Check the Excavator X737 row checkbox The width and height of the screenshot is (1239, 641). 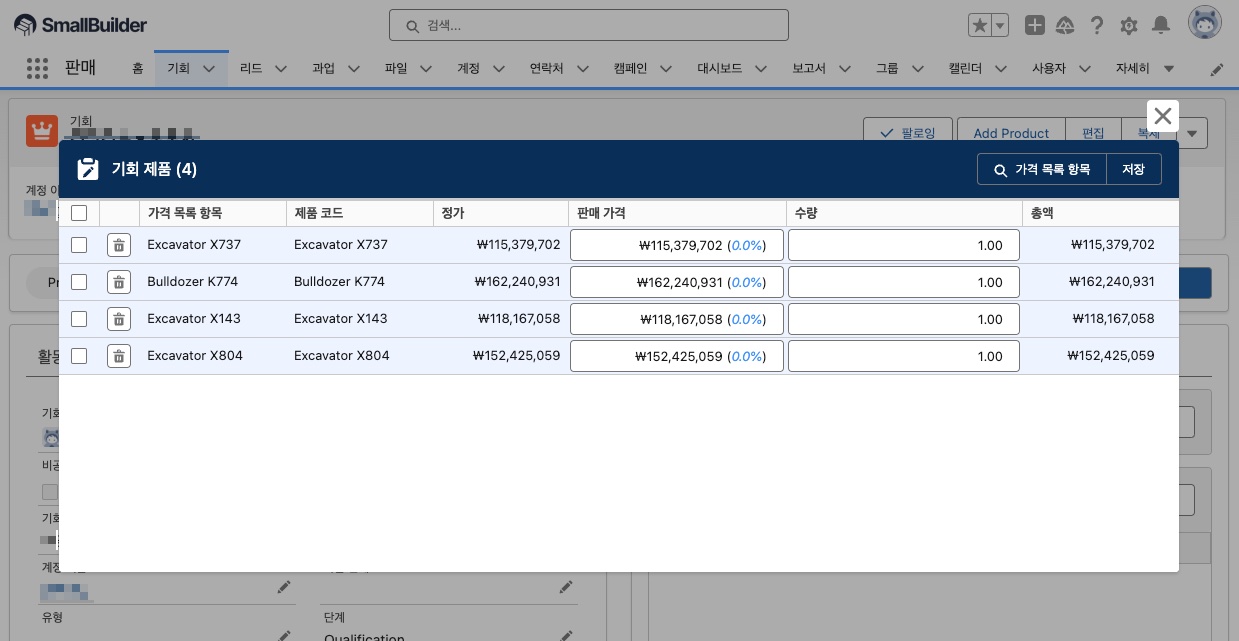click(x=79, y=245)
